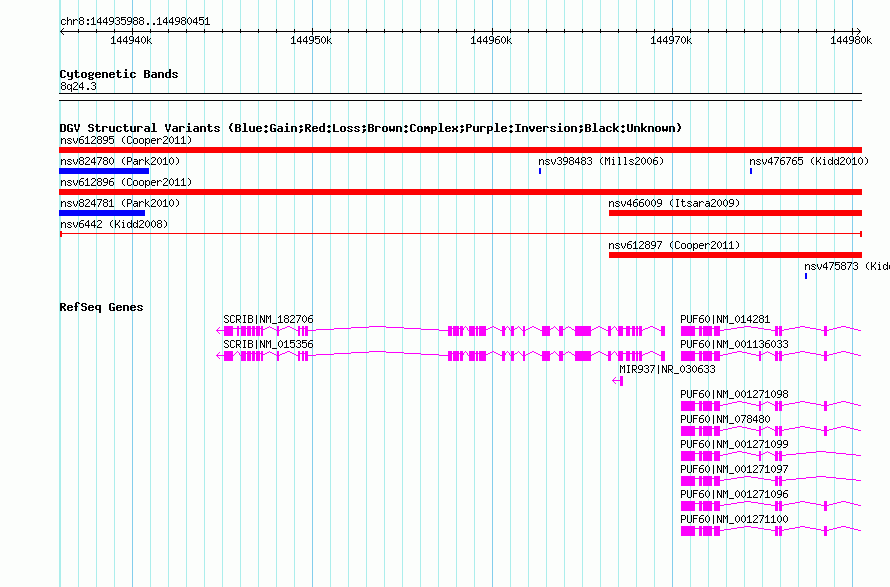Open the nsv612896 (Cooper2011) label
890x587 pixels.
[126, 182]
